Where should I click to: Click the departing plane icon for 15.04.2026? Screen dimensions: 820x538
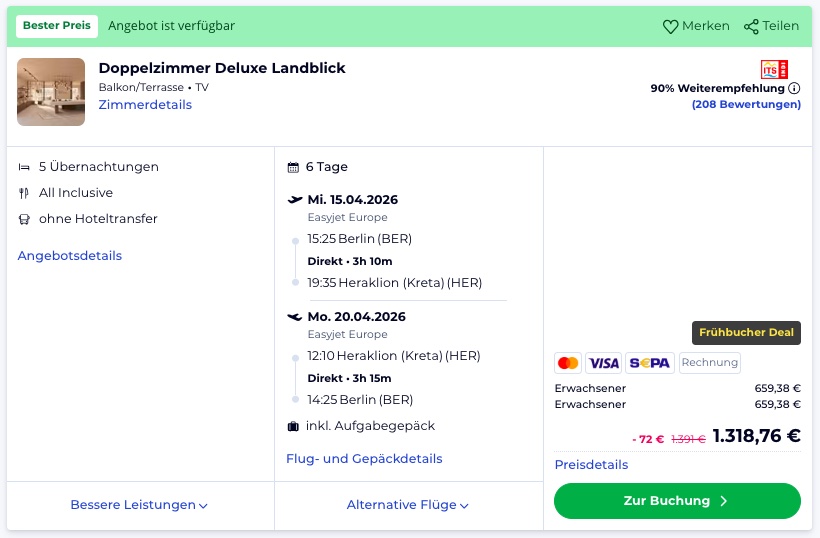click(295, 199)
